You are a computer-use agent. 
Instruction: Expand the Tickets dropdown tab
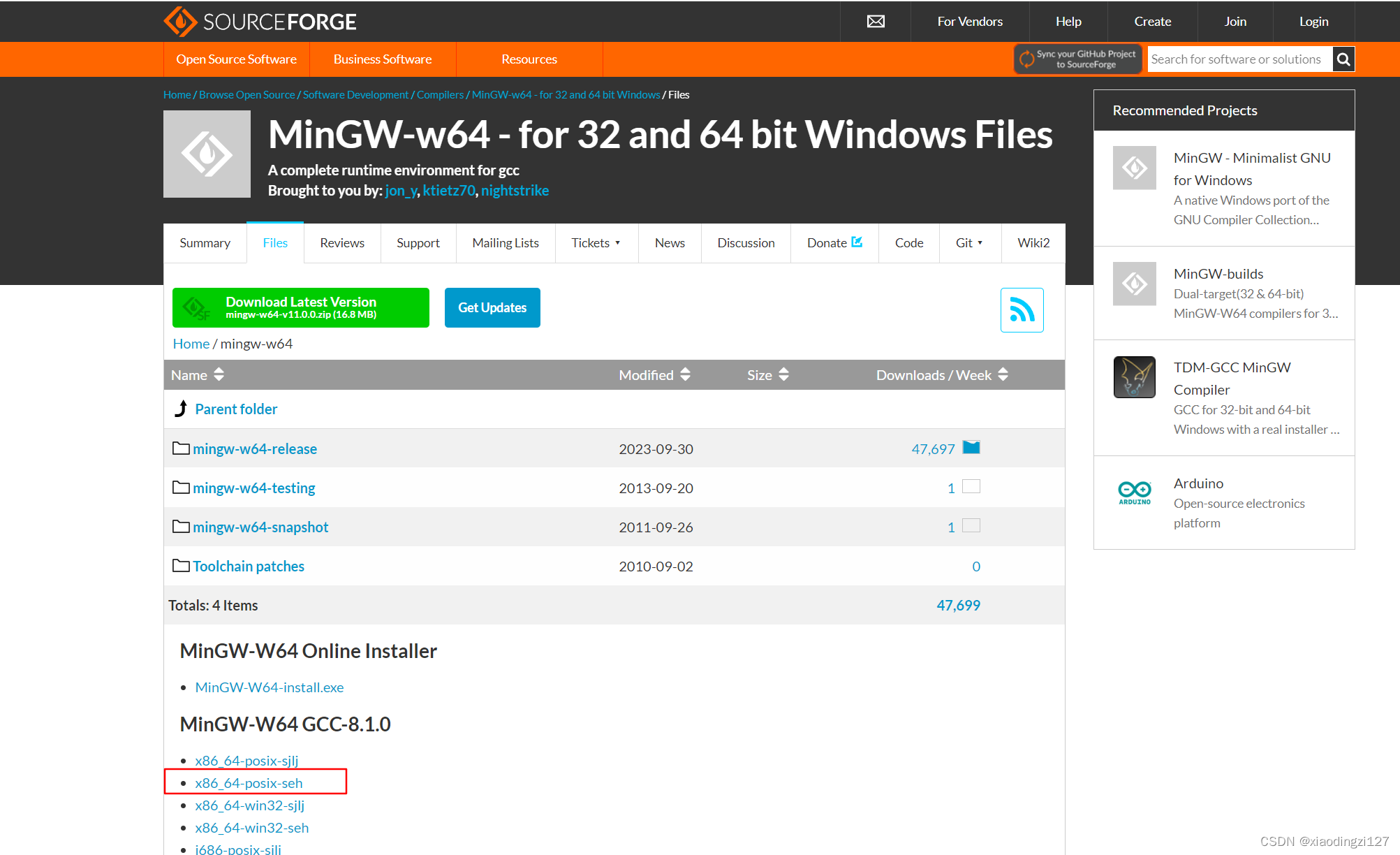pos(596,243)
